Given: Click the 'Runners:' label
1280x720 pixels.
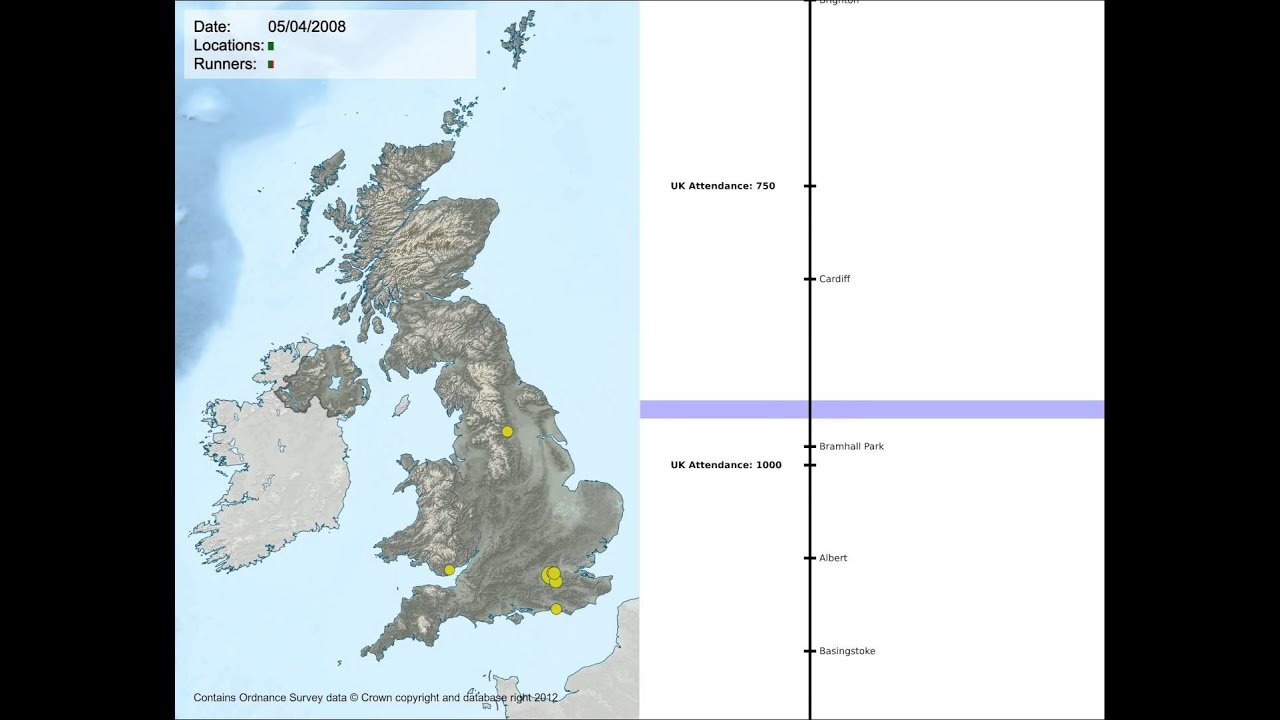Looking at the screenshot, I should 223,65.
